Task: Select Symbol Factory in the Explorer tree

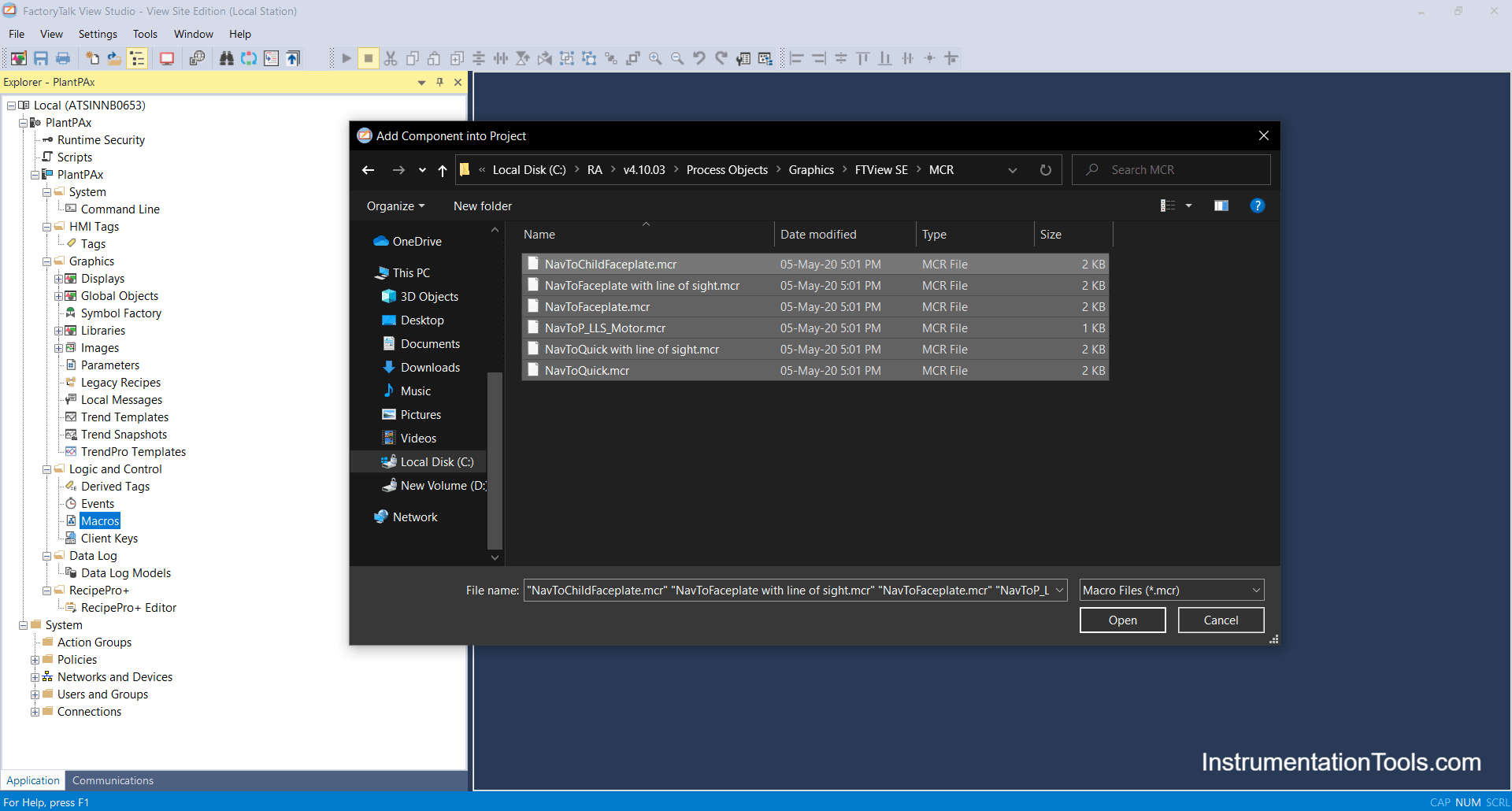Action: tap(120, 313)
